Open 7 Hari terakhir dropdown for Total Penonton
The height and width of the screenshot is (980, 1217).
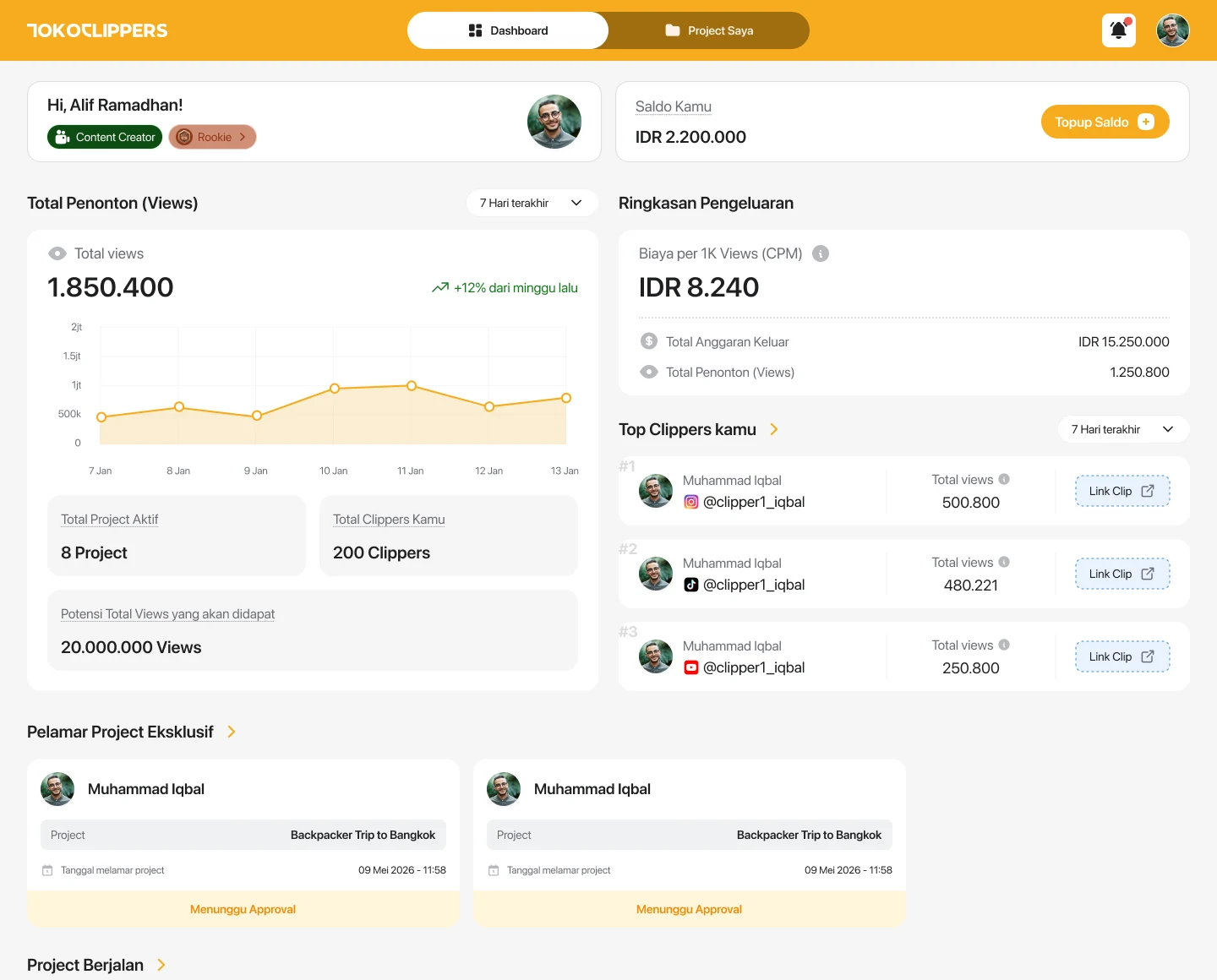tap(532, 203)
